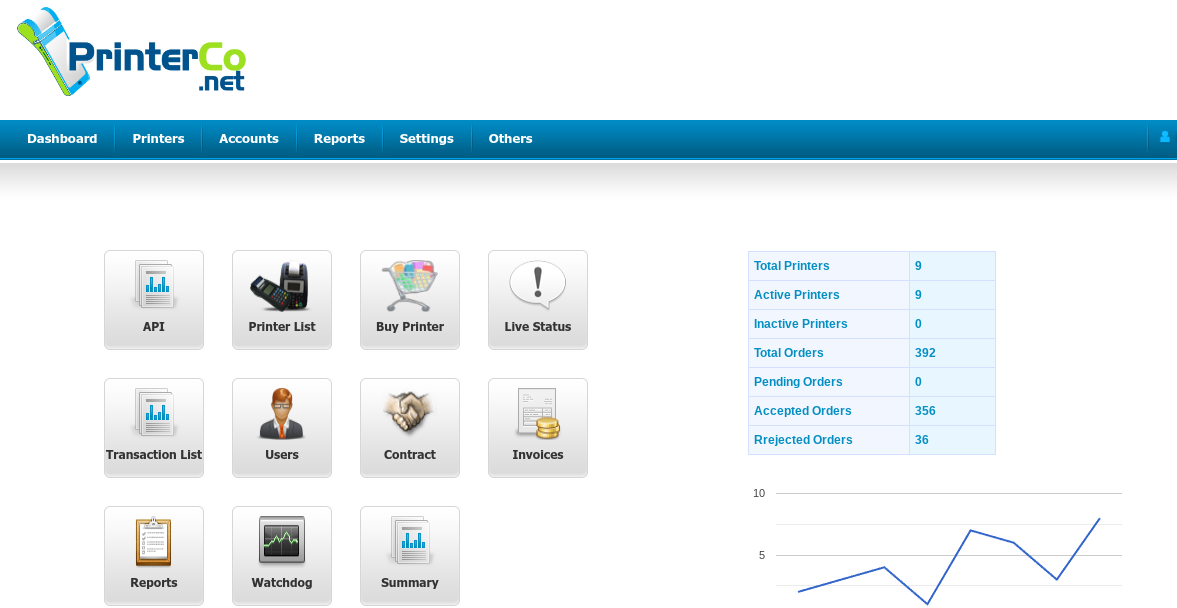Expand the Settings navigation menu
Viewport: 1177px width, 608px height.
coord(426,139)
